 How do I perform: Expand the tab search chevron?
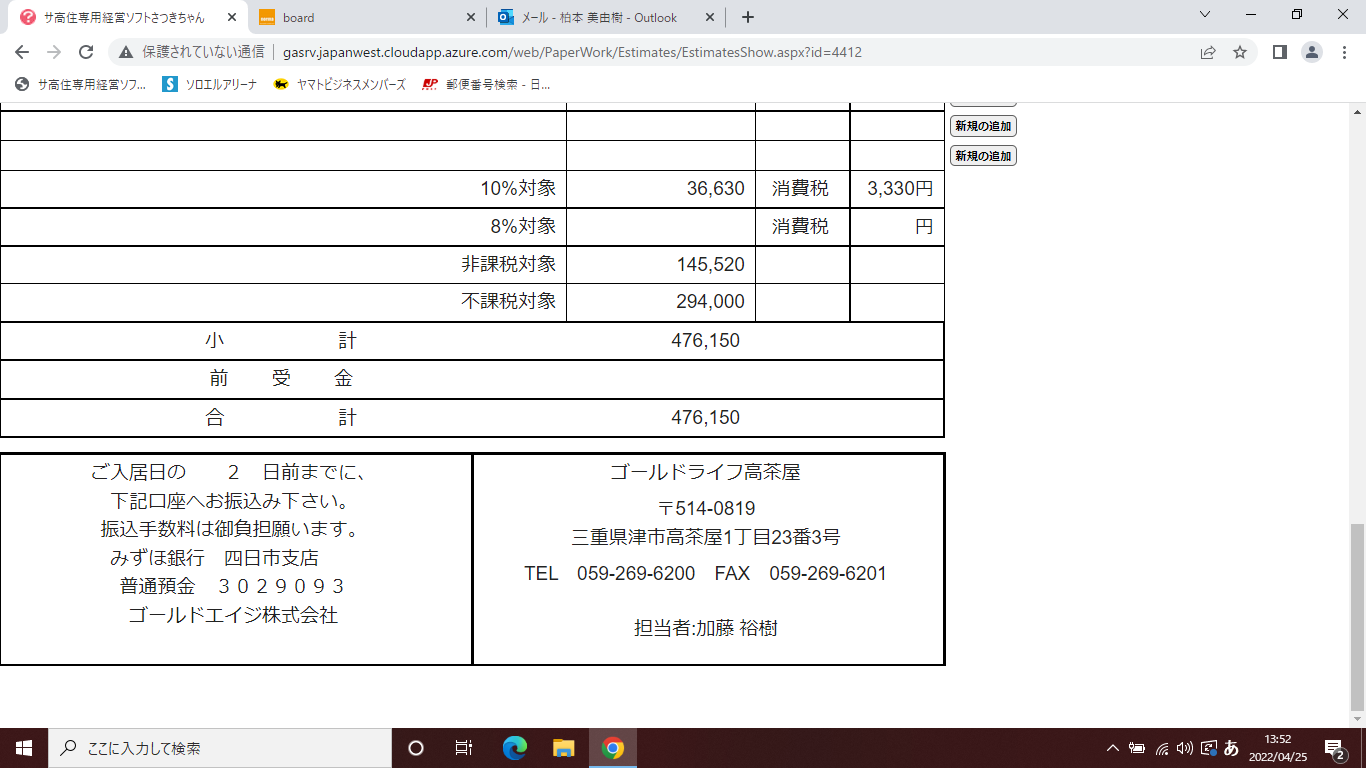(1205, 15)
